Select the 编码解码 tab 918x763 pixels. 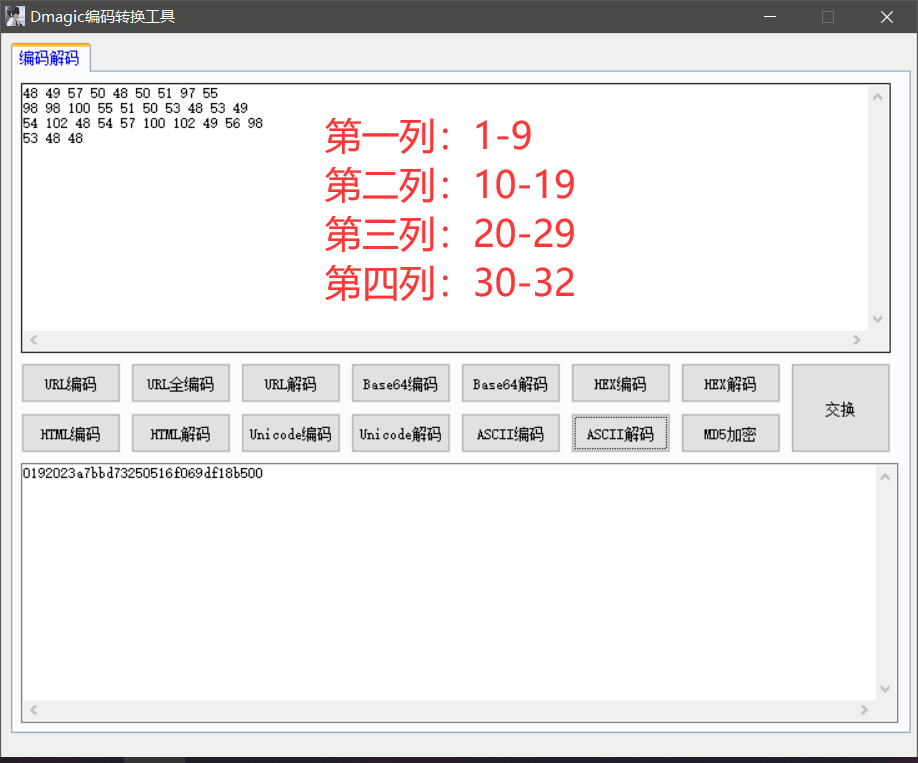pyautogui.click(x=50, y=58)
